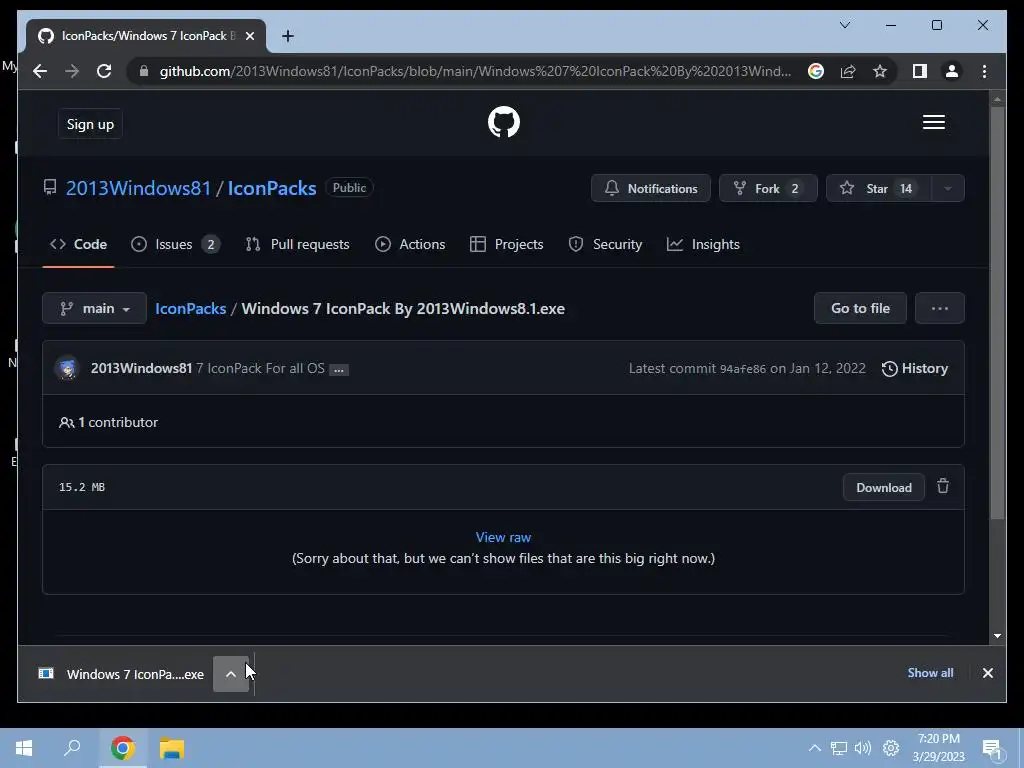
Task: Click the address bar URL field
Action: 475,71
